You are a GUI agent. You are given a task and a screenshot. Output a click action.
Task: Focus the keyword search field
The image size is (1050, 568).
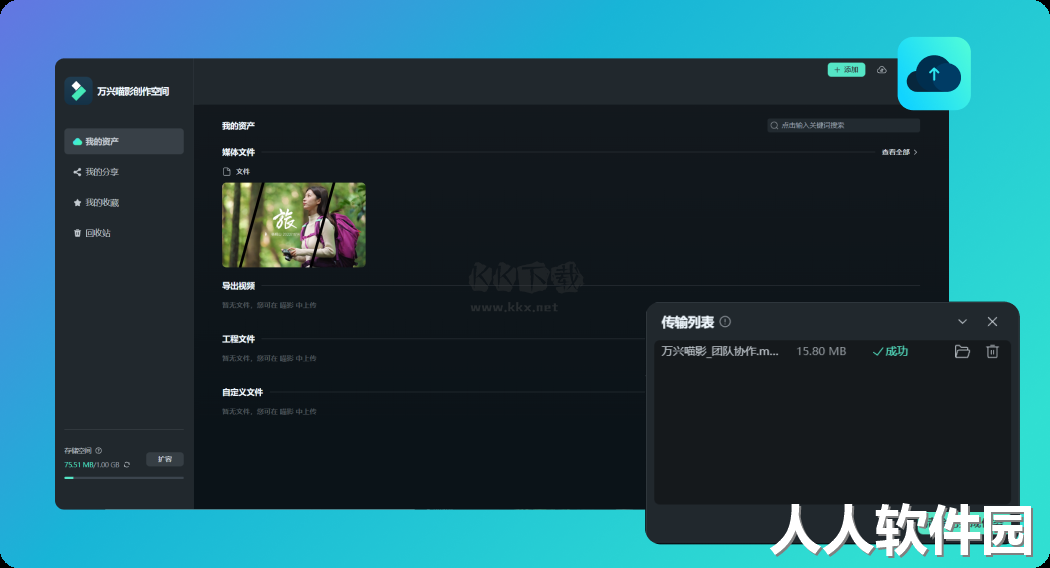844,125
